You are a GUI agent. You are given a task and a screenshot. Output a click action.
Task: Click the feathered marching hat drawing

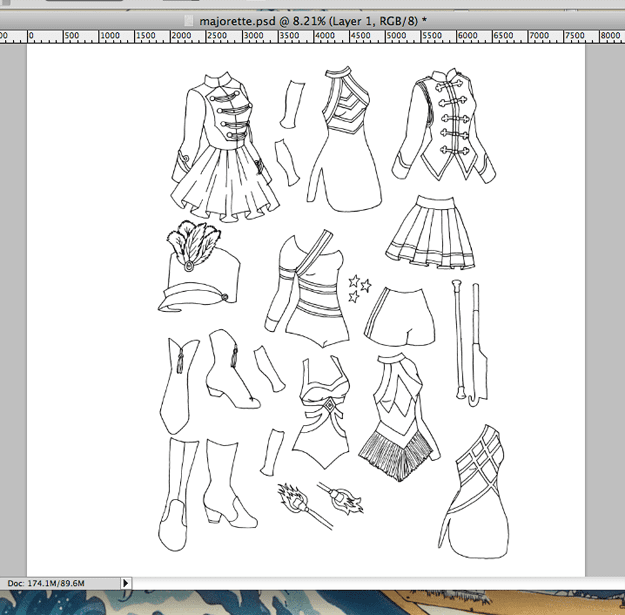199,266
